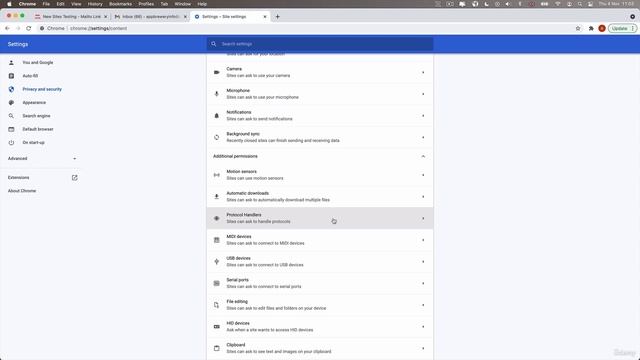
Task: Click the Motion sensors icon
Action: coord(217,175)
